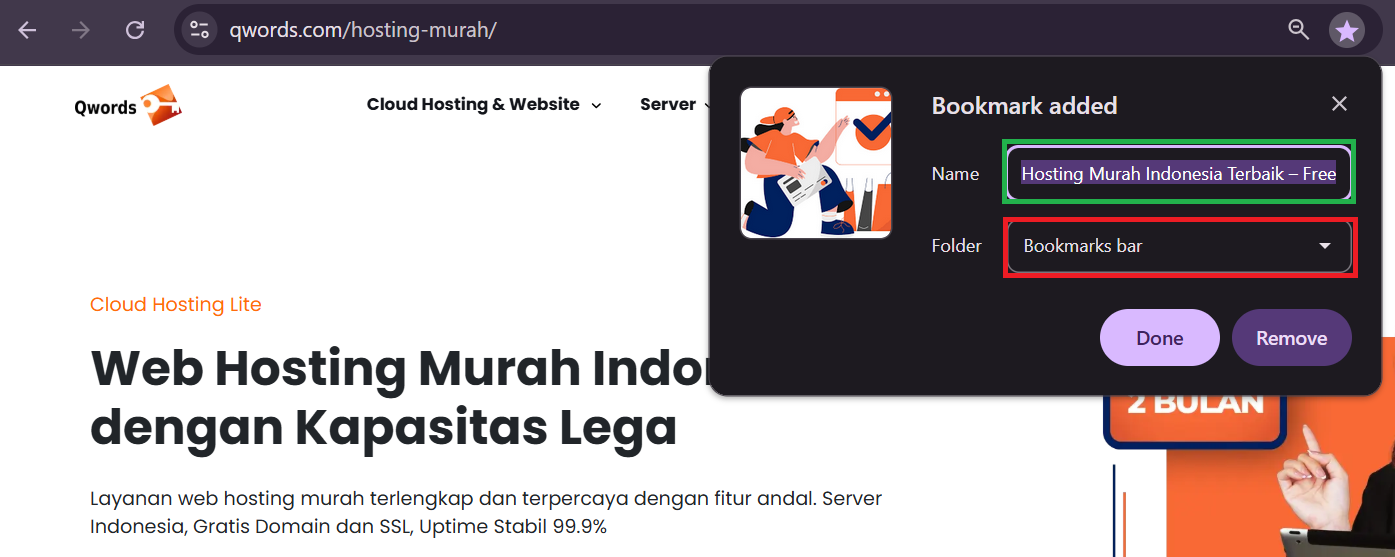Viewport: 1395px width, 557px height.
Task: Click the Cloud Hosting Lite text
Action: [176, 305]
